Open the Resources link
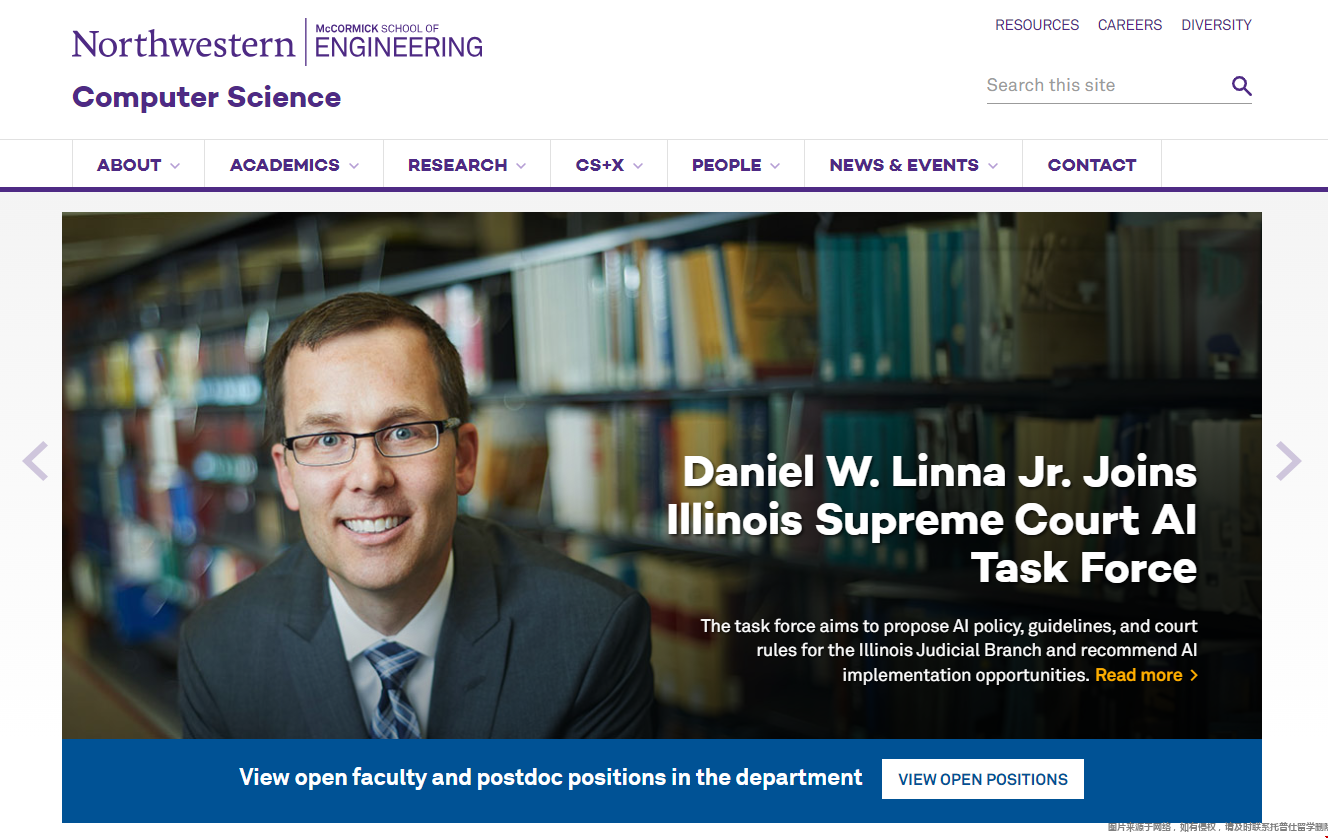Screen dimensions: 1328x838 click(1037, 25)
